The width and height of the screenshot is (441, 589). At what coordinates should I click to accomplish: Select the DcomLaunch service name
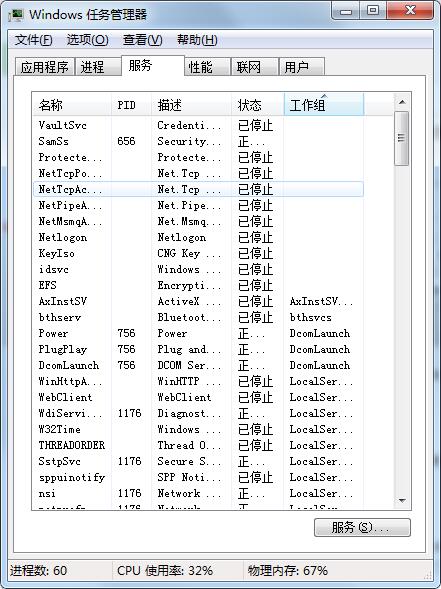(69, 365)
